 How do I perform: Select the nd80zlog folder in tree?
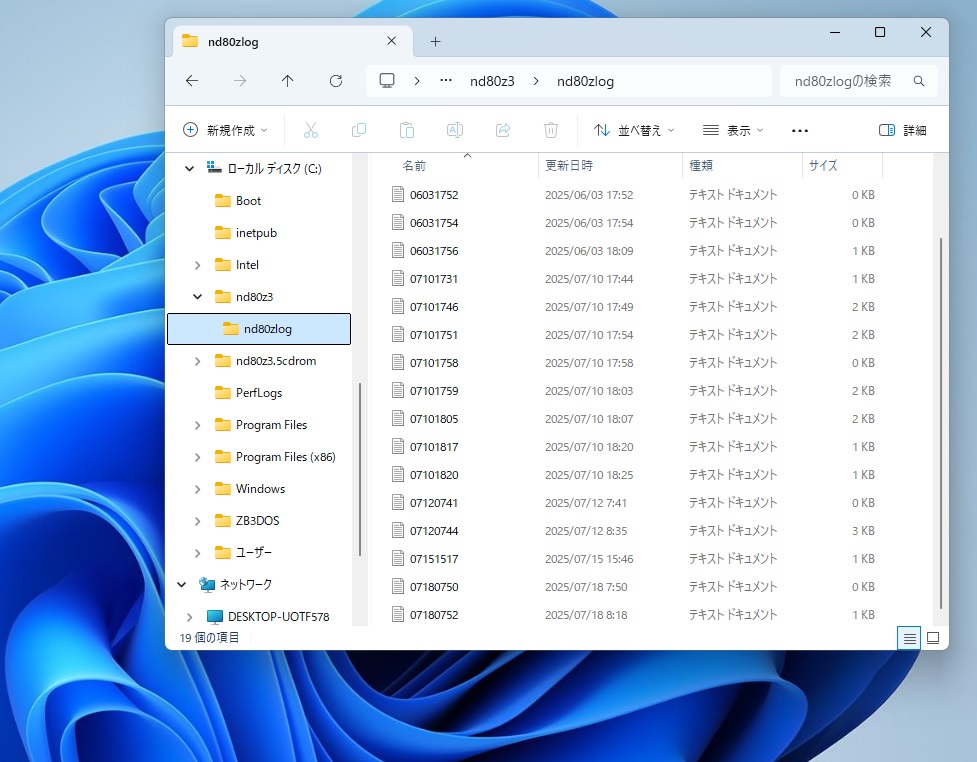(259, 329)
